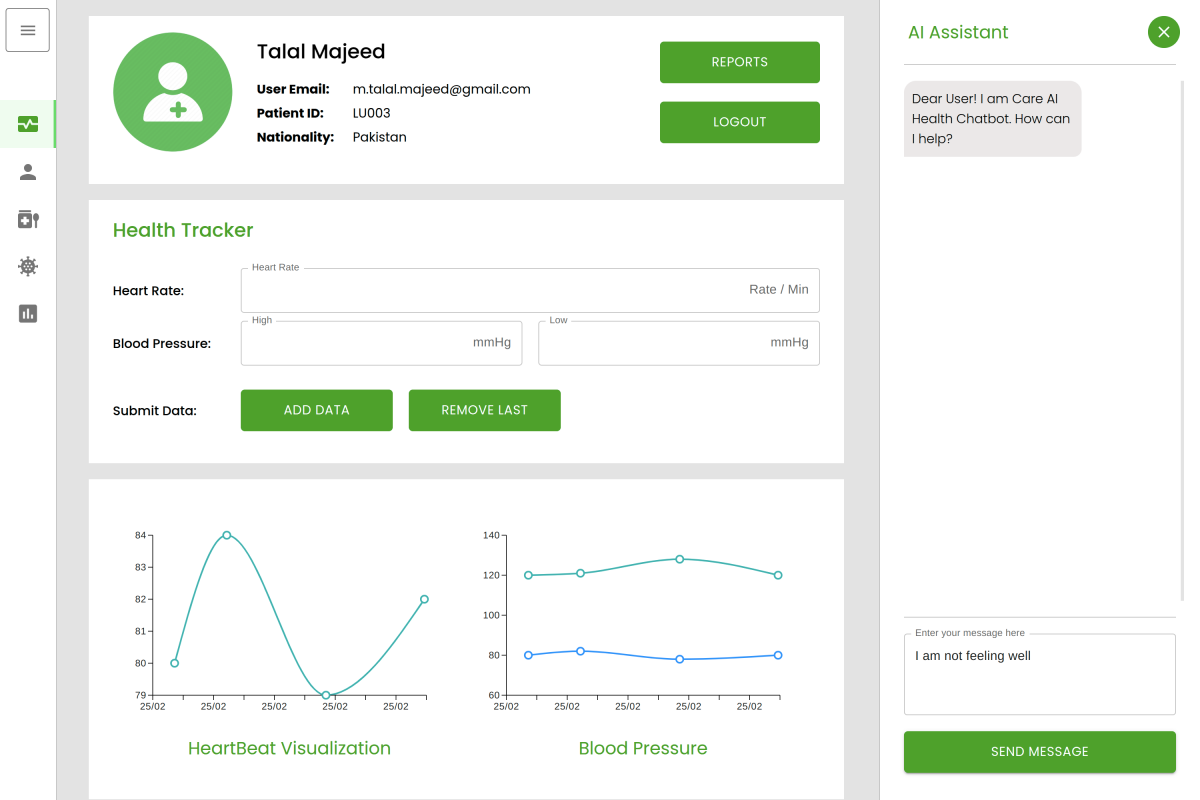Open the virus info sidebar icon
Screen dimensions: 1200x800
coord(28,266)
